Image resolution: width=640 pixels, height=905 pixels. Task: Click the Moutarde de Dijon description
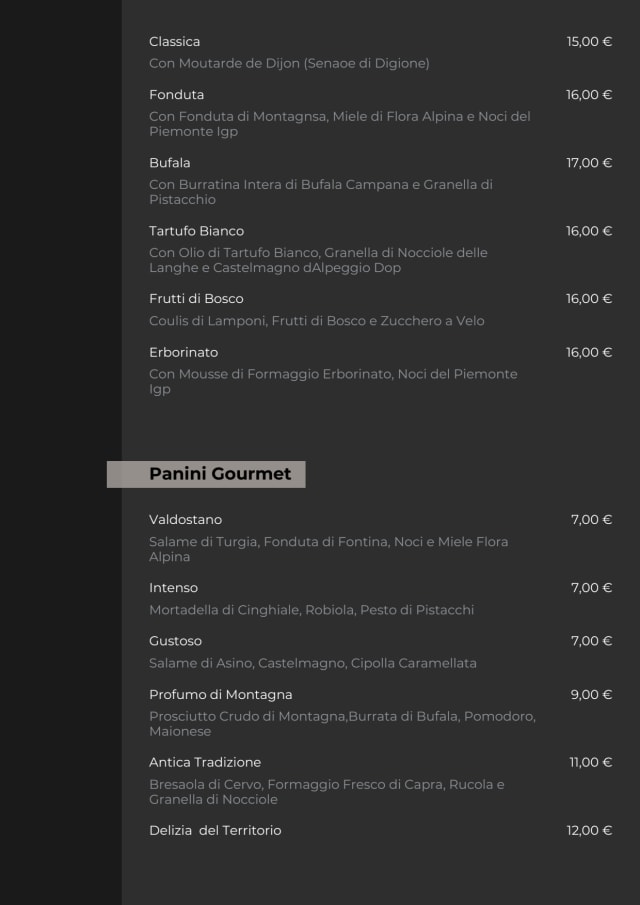[x=289, y=64]
